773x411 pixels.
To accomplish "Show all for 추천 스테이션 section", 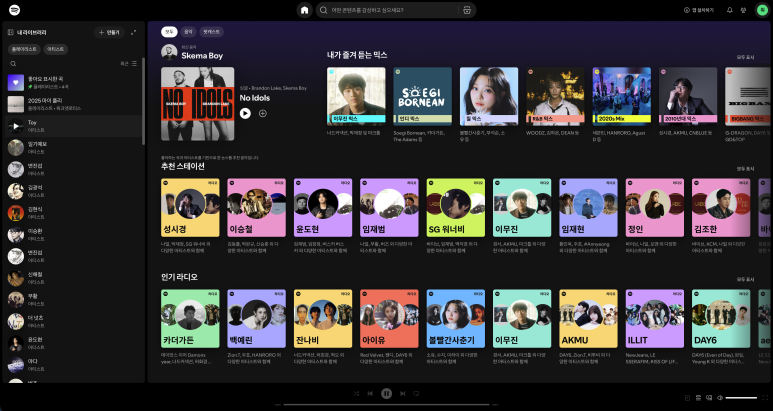I will pyautogui.click(x=745, y=169).
